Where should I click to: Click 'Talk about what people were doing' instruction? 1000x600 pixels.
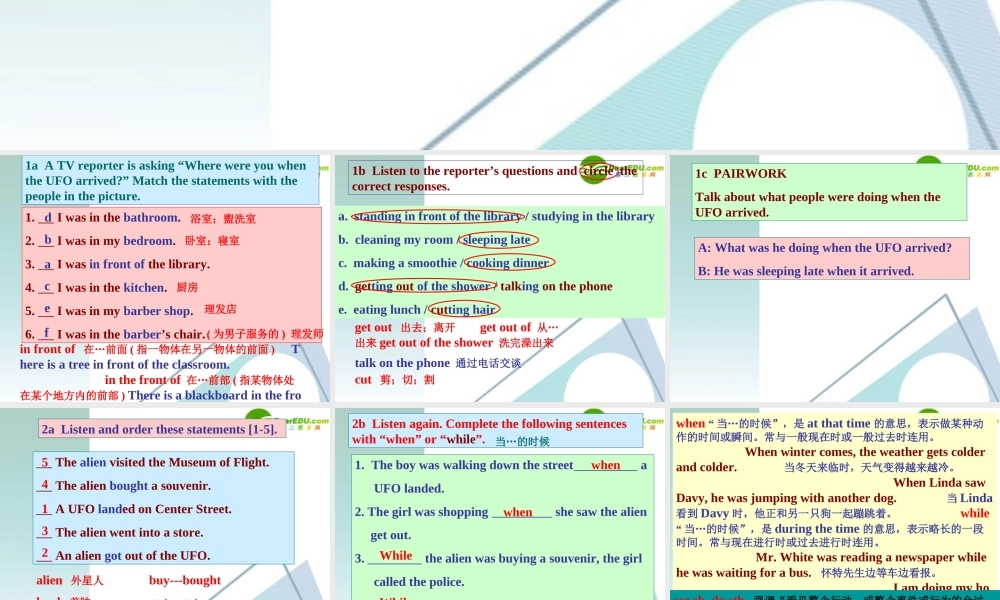click(x=818, y=205)
